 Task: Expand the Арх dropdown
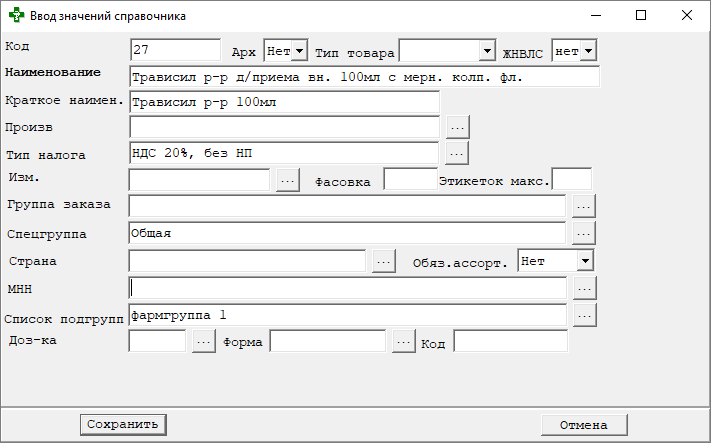(x=299, y=51)
